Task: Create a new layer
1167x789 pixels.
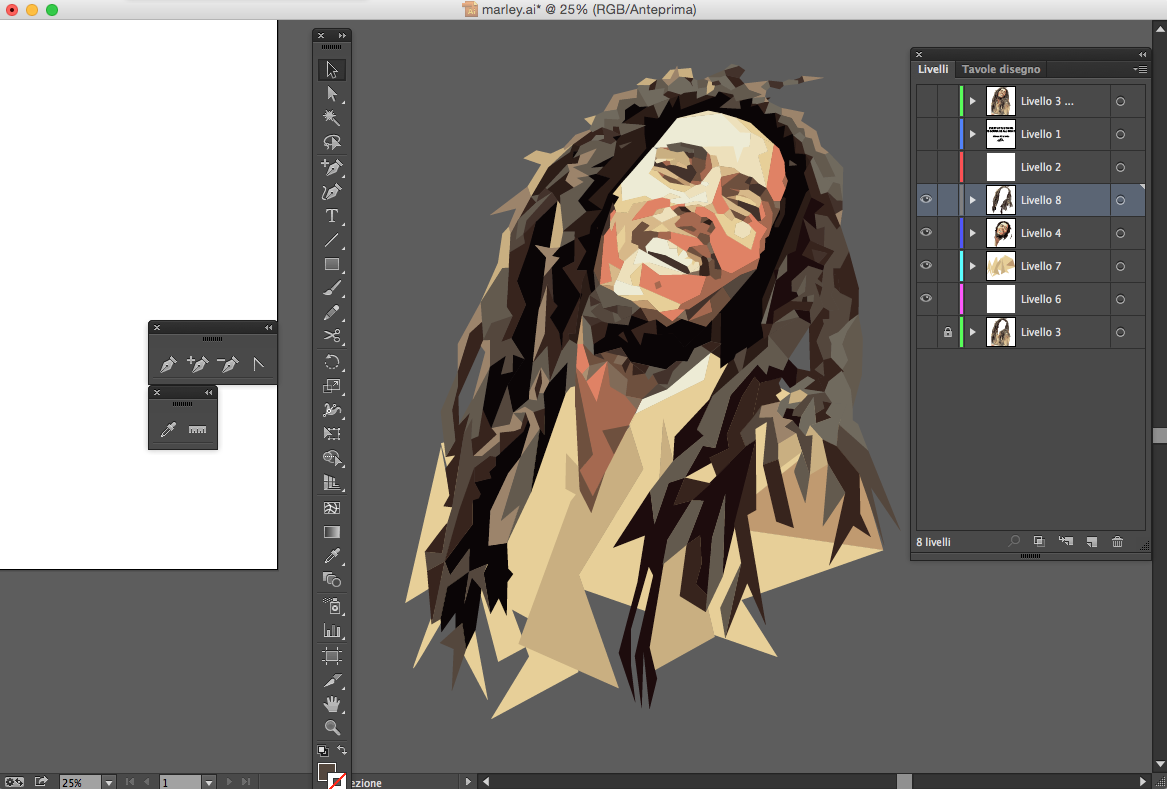Action: pos(1092,541)
